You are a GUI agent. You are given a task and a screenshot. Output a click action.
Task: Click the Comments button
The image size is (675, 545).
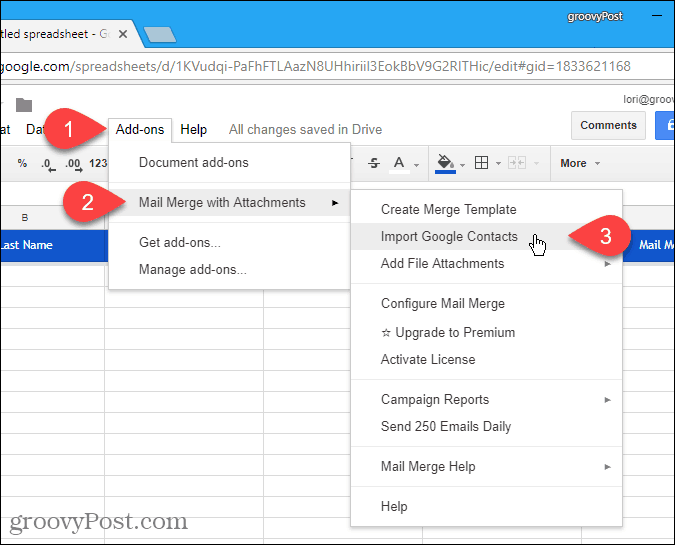[608, 125]
